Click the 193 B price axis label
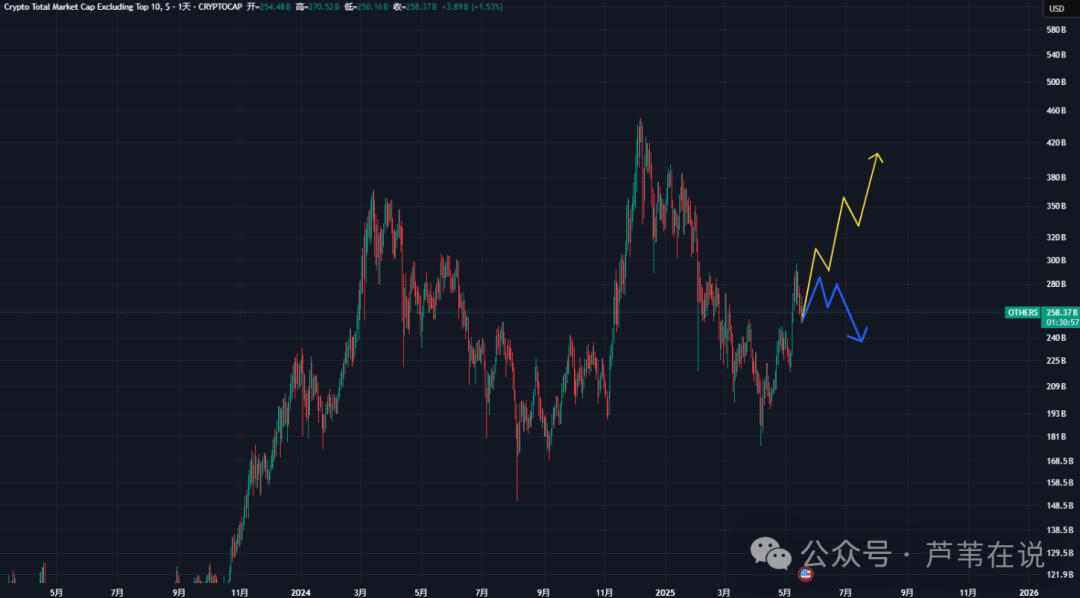The height and width of the screenshot is (598, 1080). coord(1057,413)
